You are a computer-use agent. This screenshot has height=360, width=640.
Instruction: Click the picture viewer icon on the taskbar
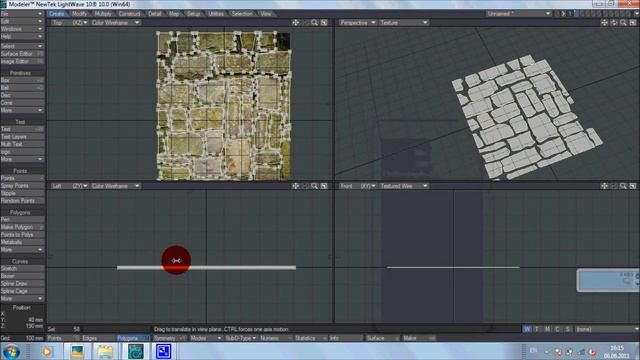coord(77,351)
